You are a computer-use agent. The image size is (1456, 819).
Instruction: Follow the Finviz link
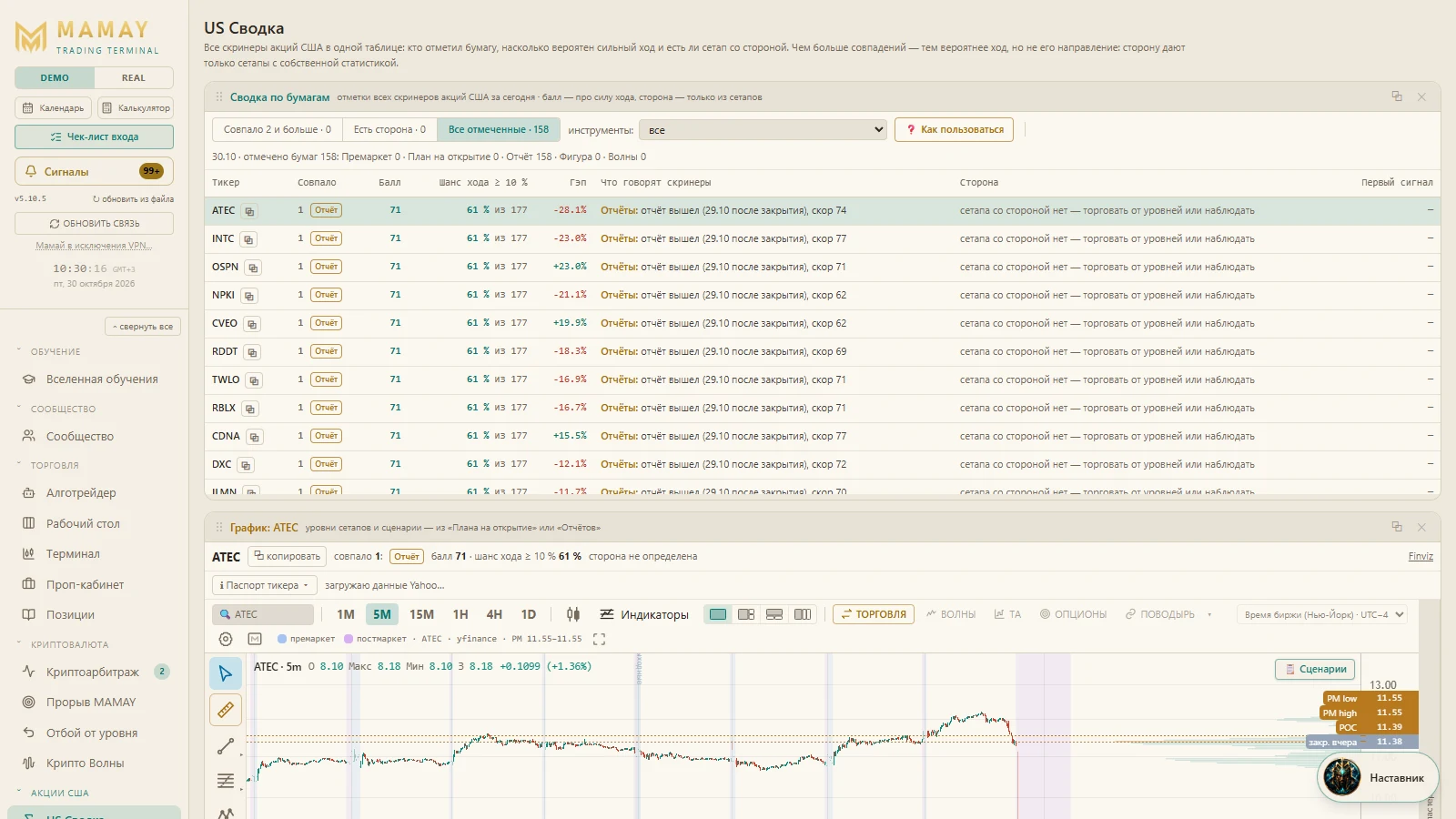pos(1421,556)
